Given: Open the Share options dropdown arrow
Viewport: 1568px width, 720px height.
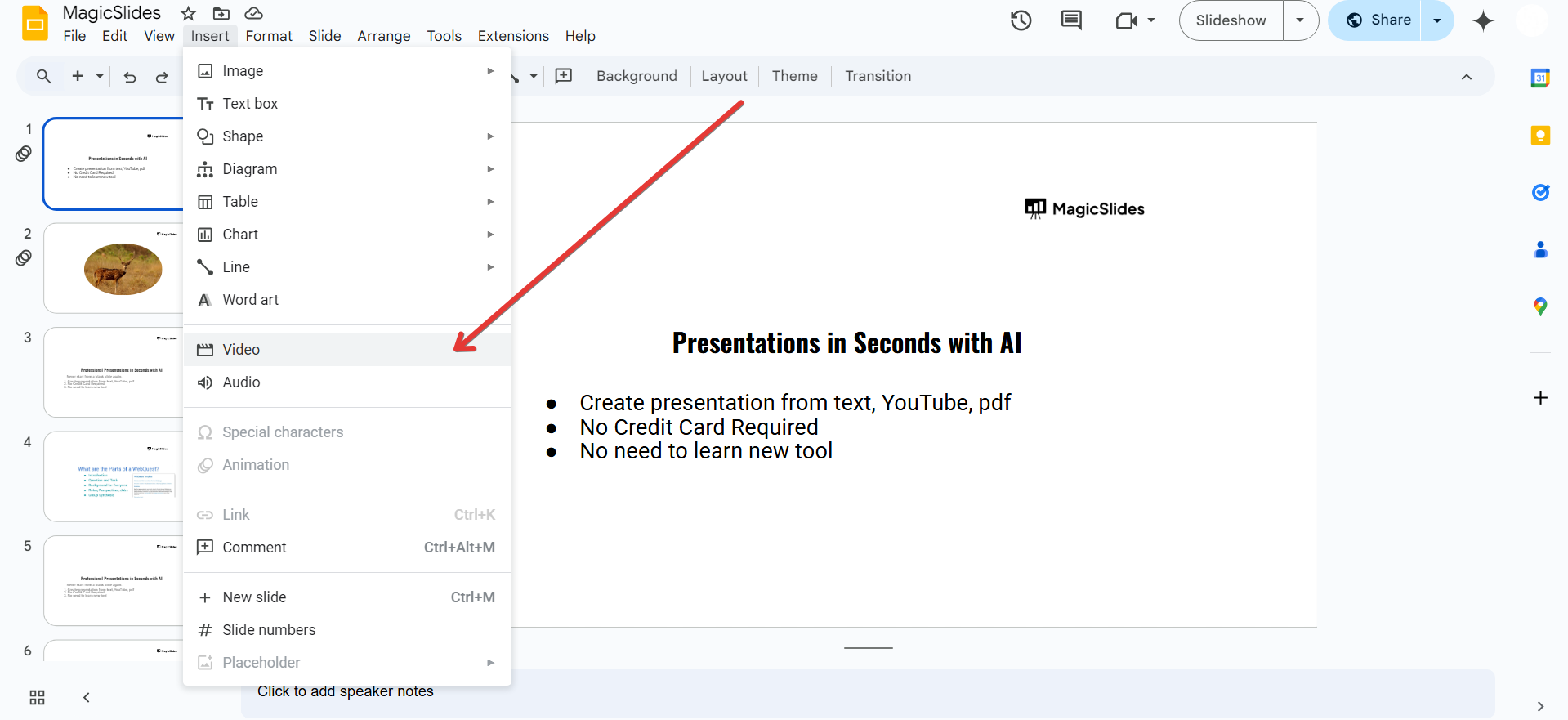Looking at the screenshot, I should [1437, 20].
